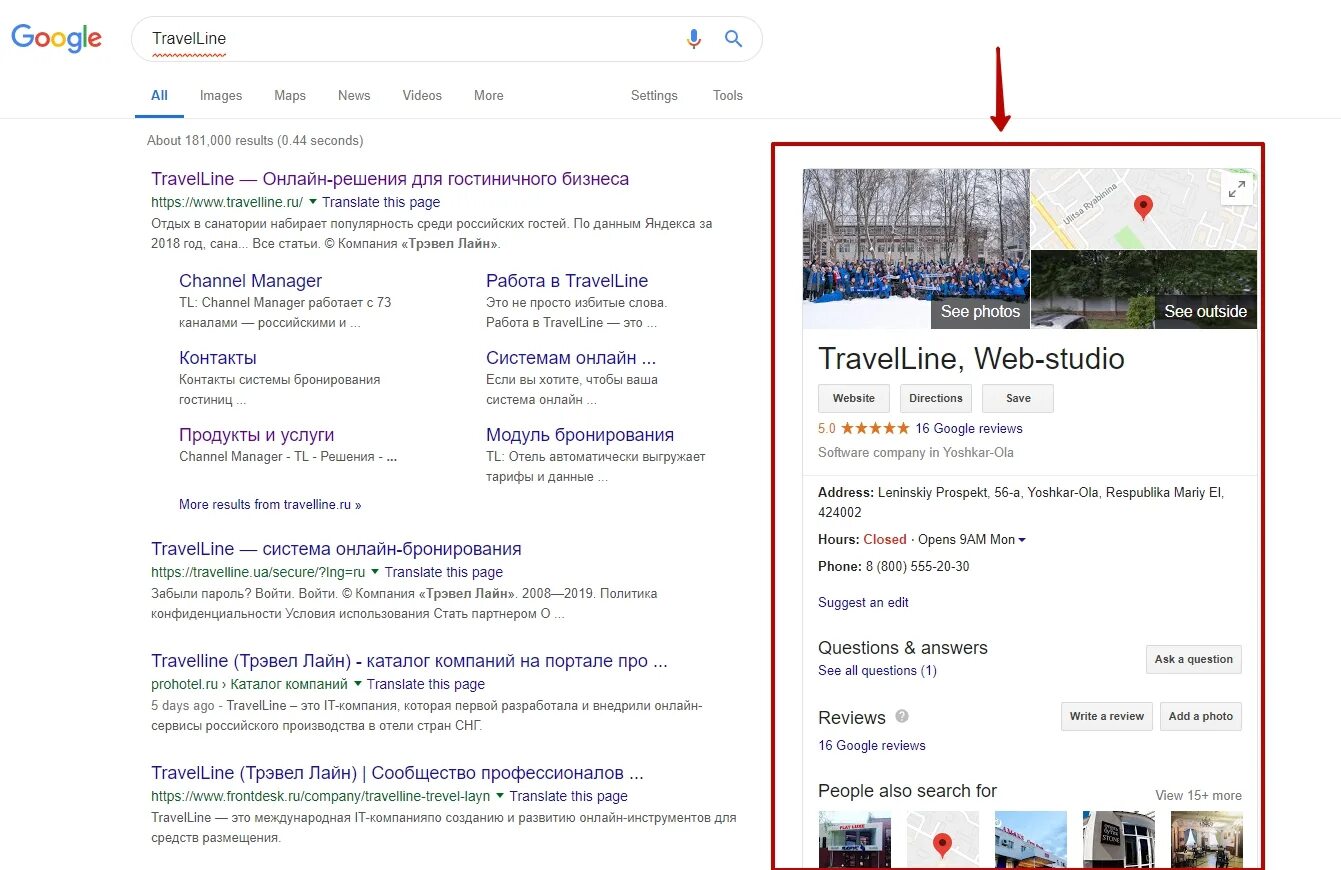Open the first result TravelLine — Онлайн-решения
The height and width of the screenshot is (870, 1341).
390,179
